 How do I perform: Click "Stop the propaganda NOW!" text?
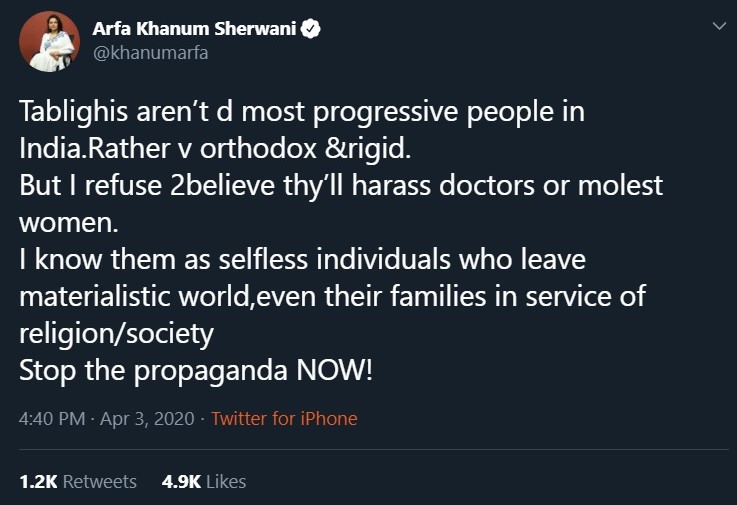[x=196, y=370]
